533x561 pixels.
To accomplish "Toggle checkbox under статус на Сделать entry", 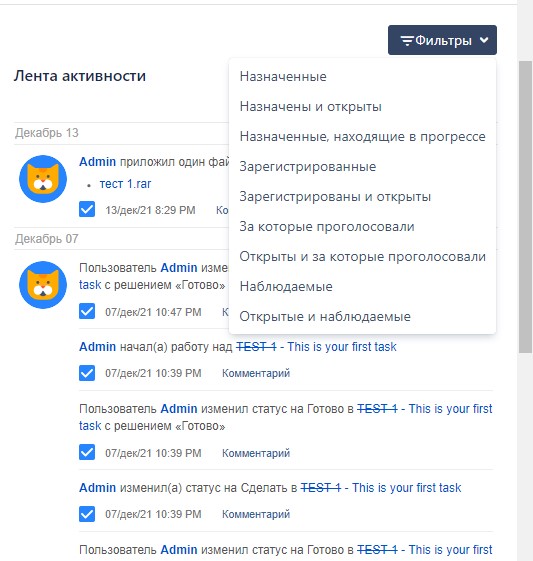I will click(87, 514).
